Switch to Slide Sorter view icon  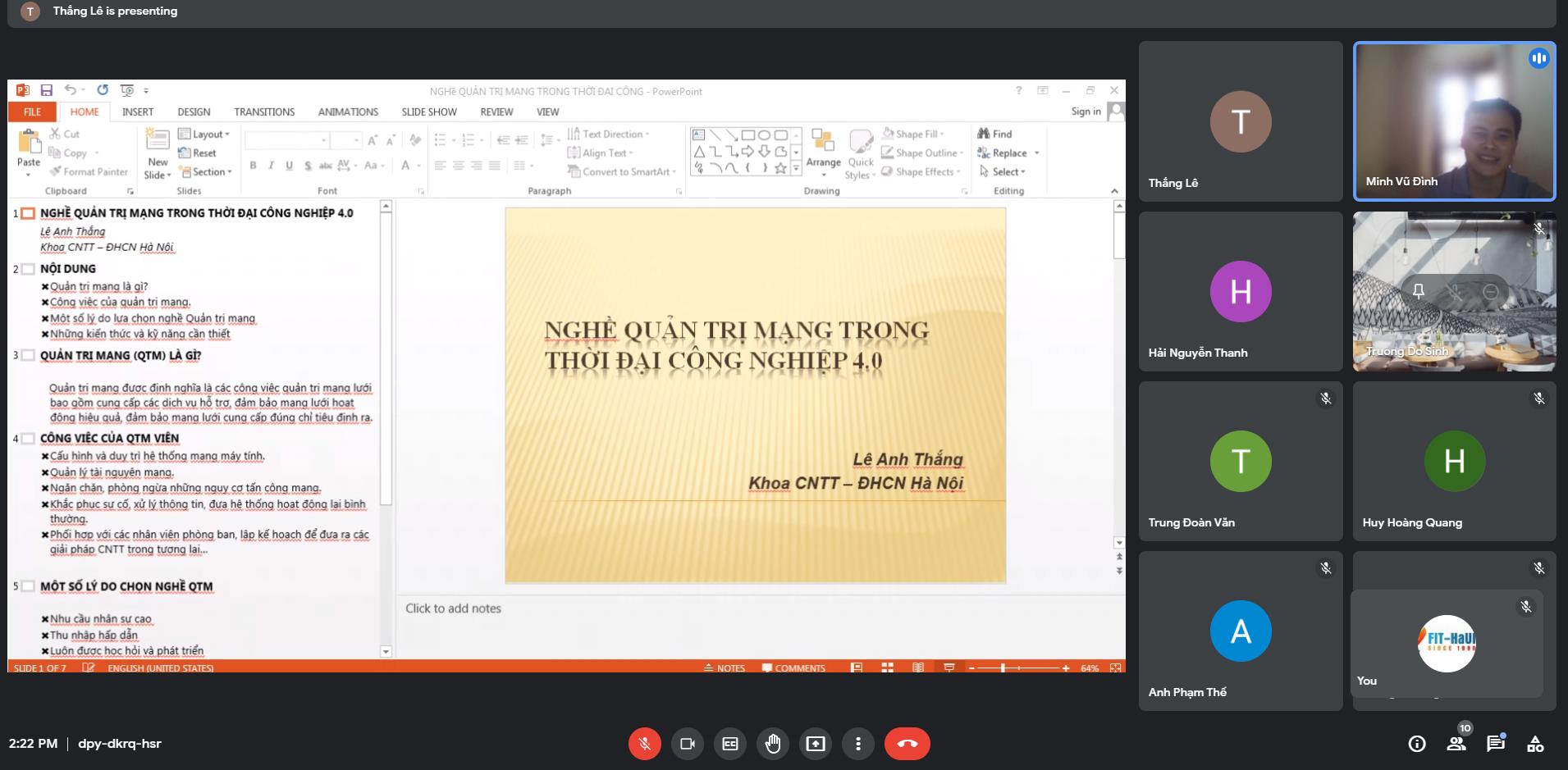pyautogui.click(x=887, y=667)
